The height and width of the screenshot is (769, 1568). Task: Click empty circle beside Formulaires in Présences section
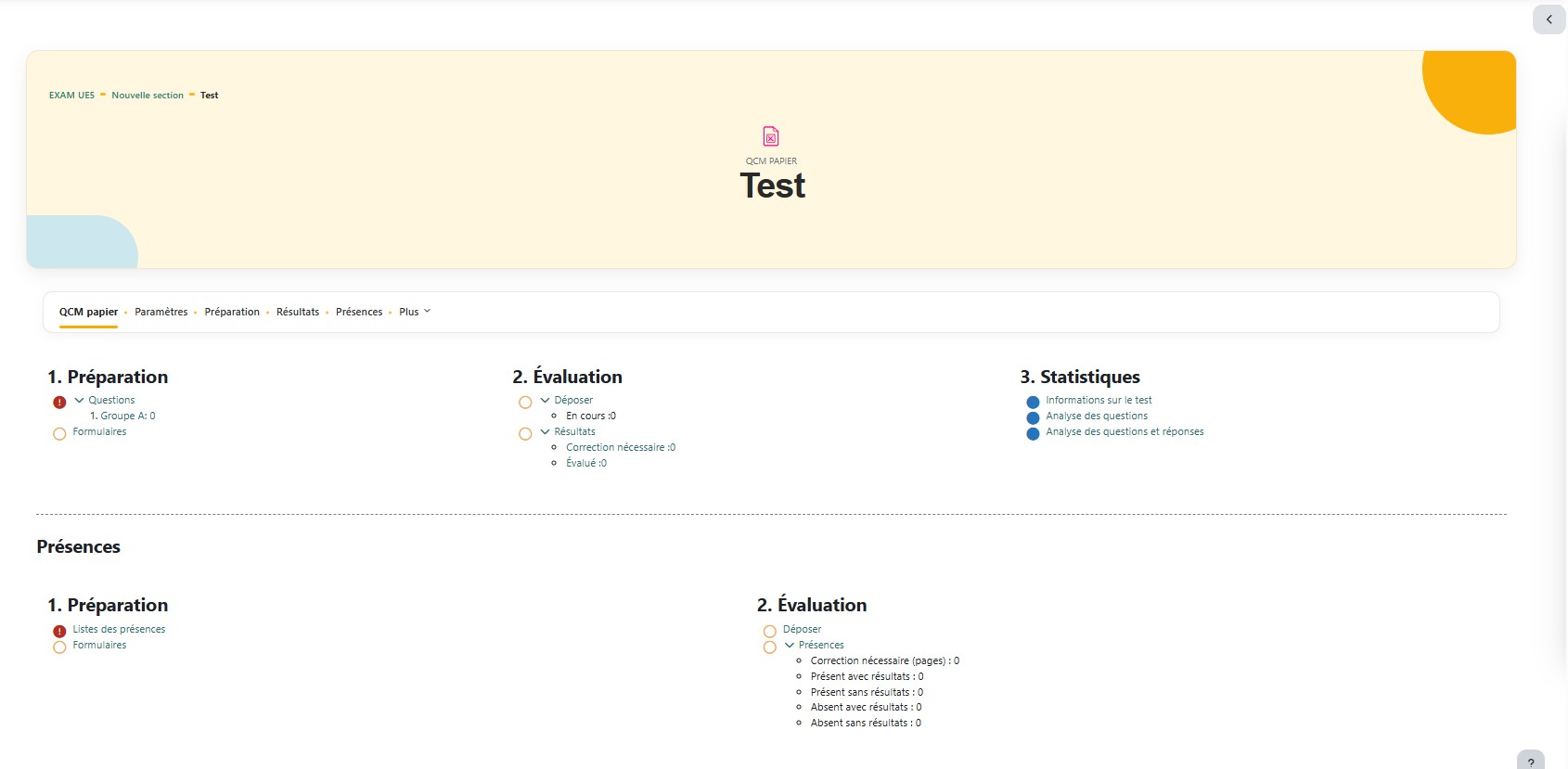pos(59,647)
